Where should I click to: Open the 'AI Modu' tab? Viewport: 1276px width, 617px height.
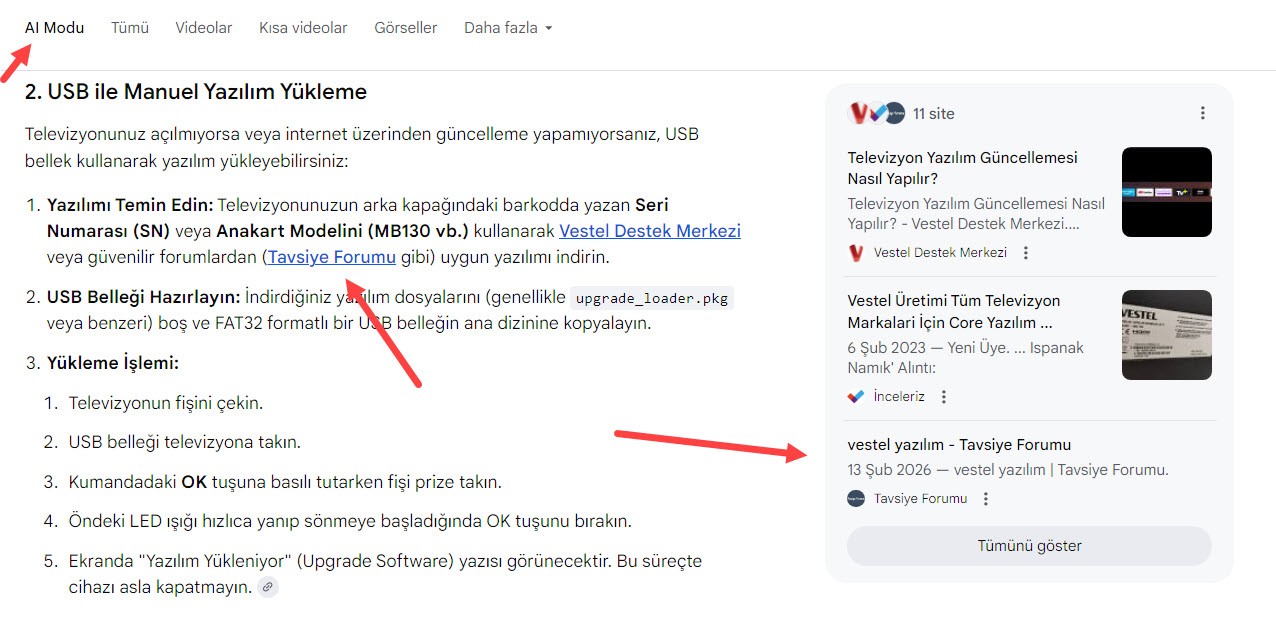tap(54, 28)
